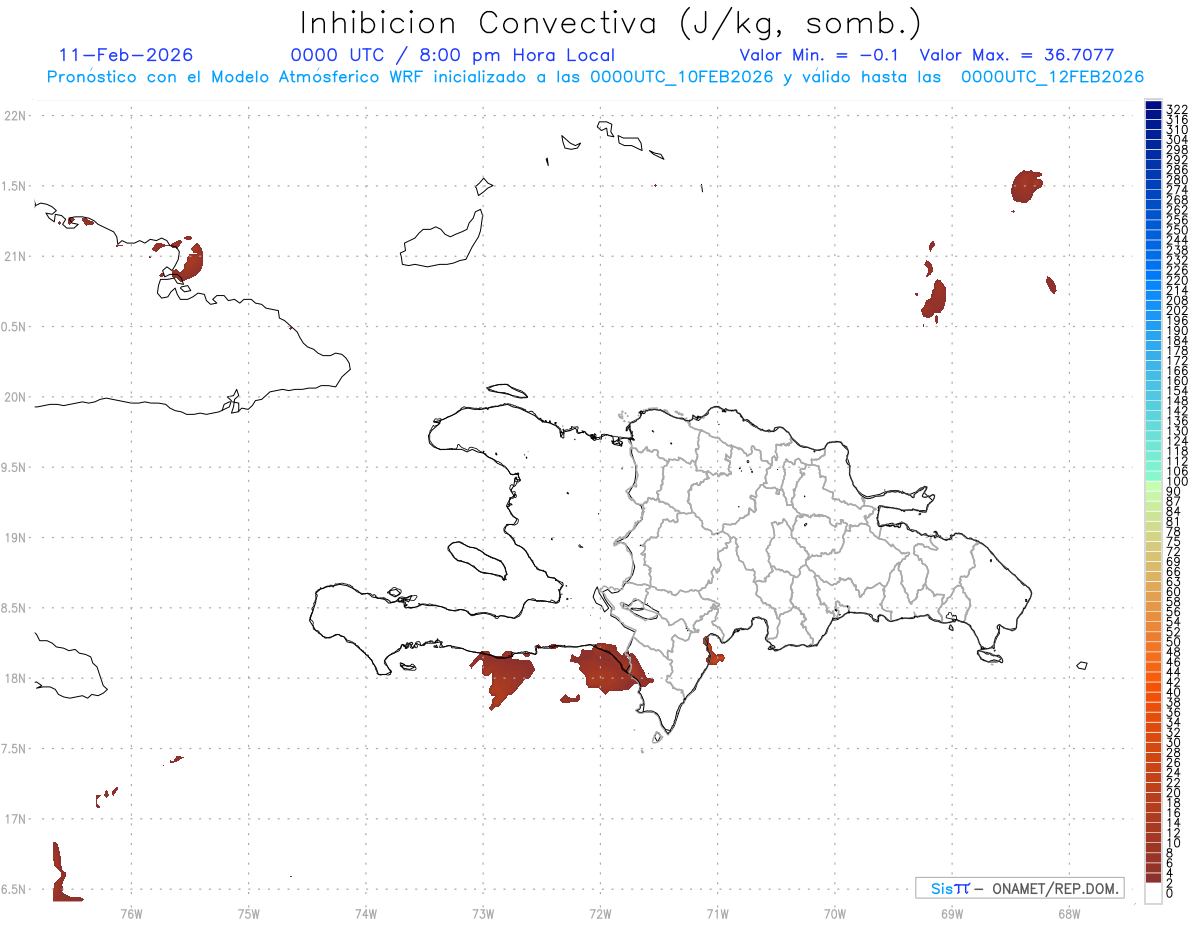Click the '73W' longitude label
1200x927 pixels.
click(x=483, y=913)
